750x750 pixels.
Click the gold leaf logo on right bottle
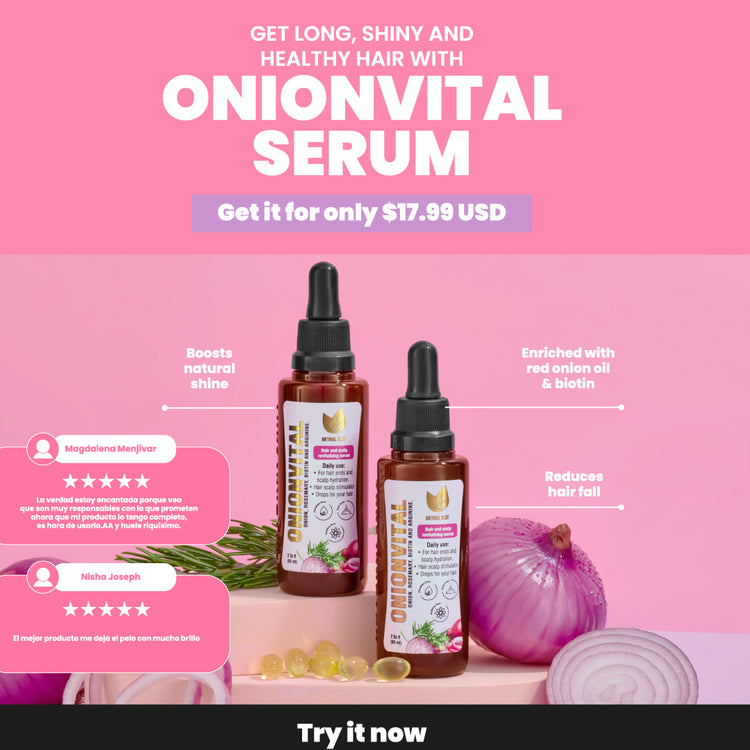(437, 499)
